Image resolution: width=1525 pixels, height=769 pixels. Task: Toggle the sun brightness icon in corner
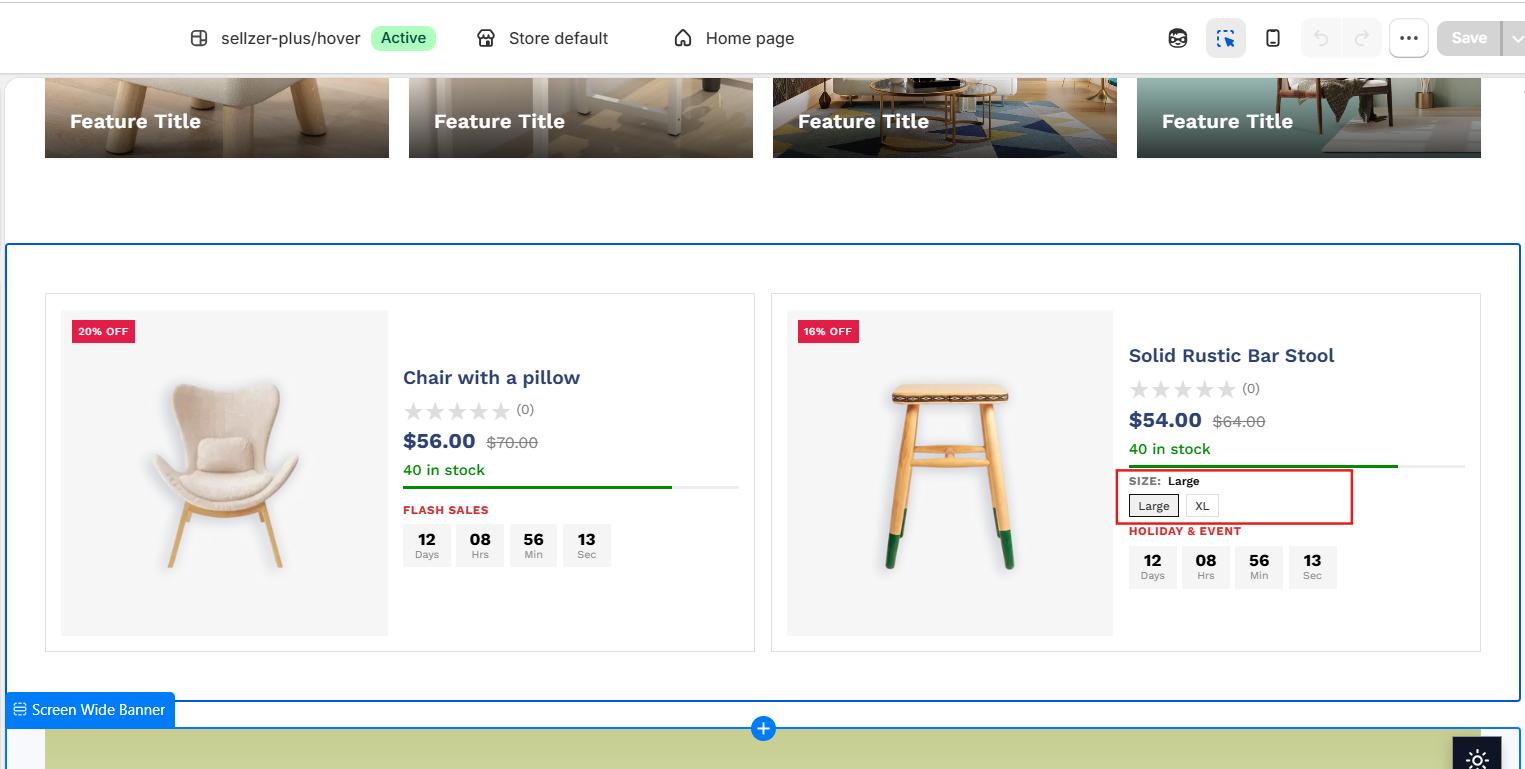(1477, 759)
